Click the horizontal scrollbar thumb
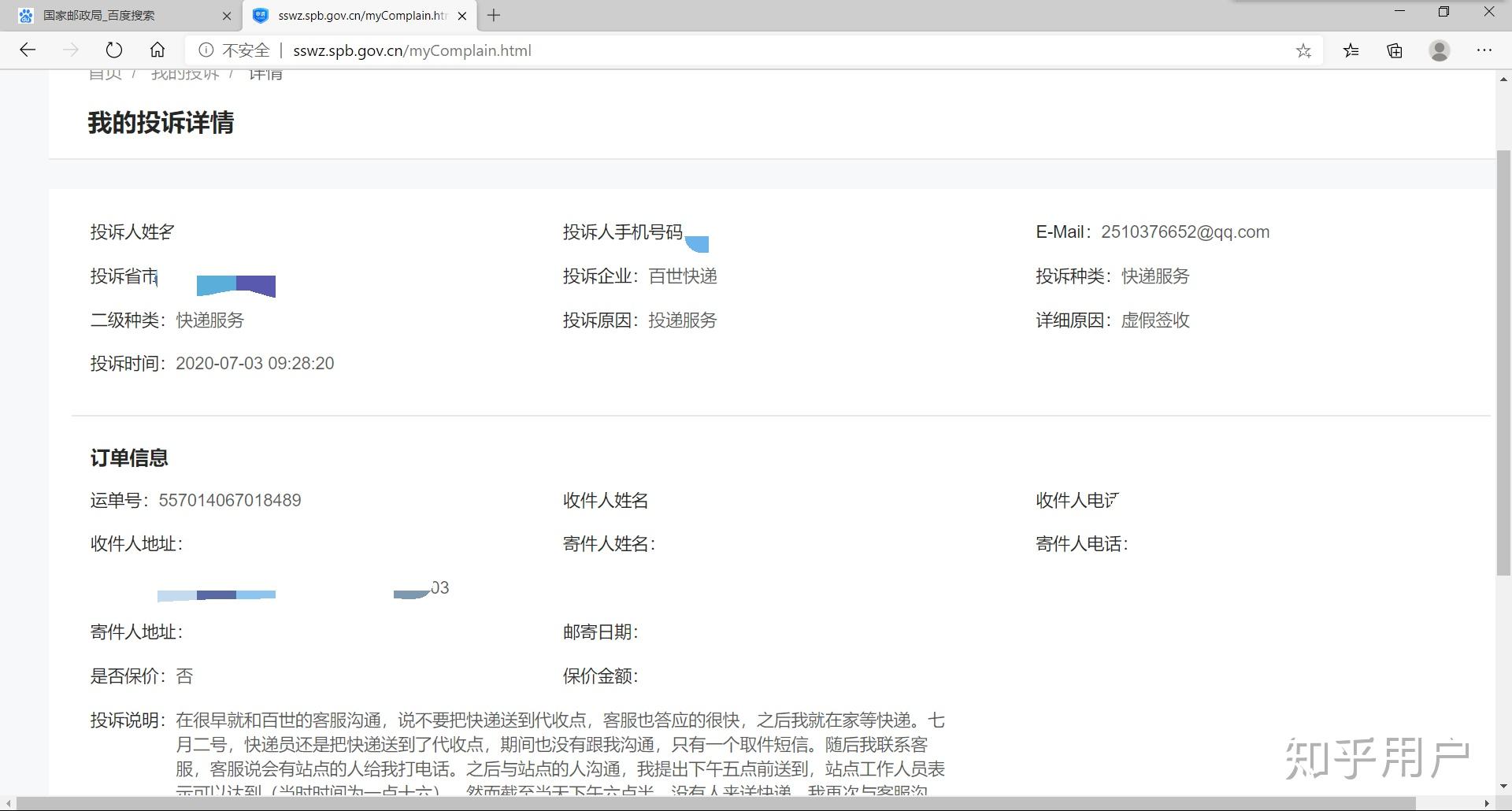Screen dimensions: 1512x811 pyautogui.click(x=717, y=803)
